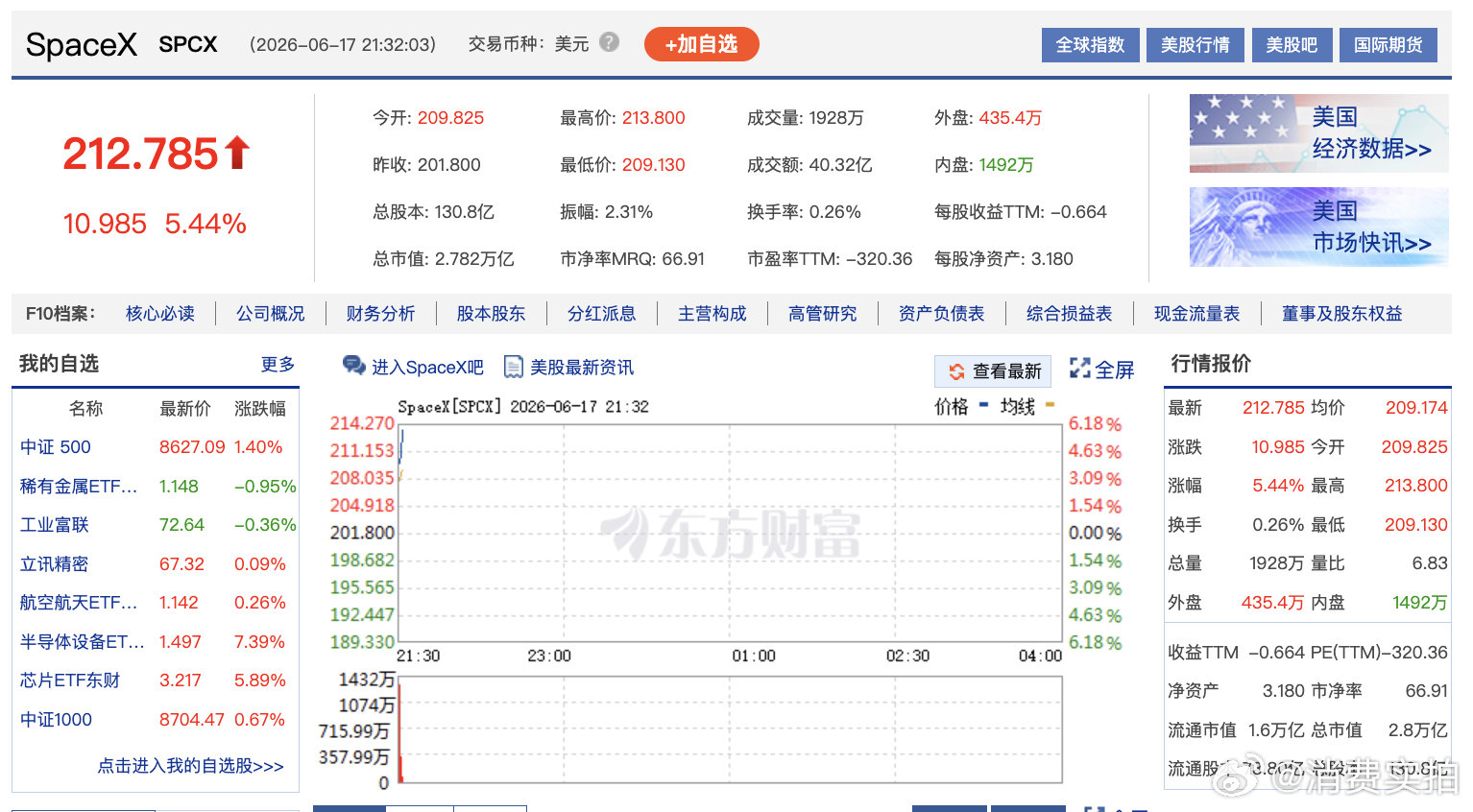This screenshot has height=812, width=1473.
Task: Open 立讯精密 in the watchlist
Action: [x=55, y=564]
